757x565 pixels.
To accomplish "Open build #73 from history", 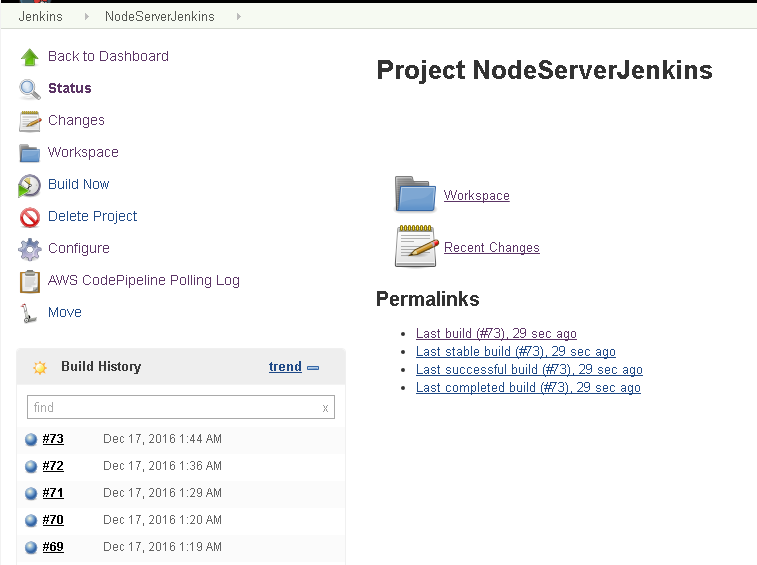I will [x=53, y=438].
